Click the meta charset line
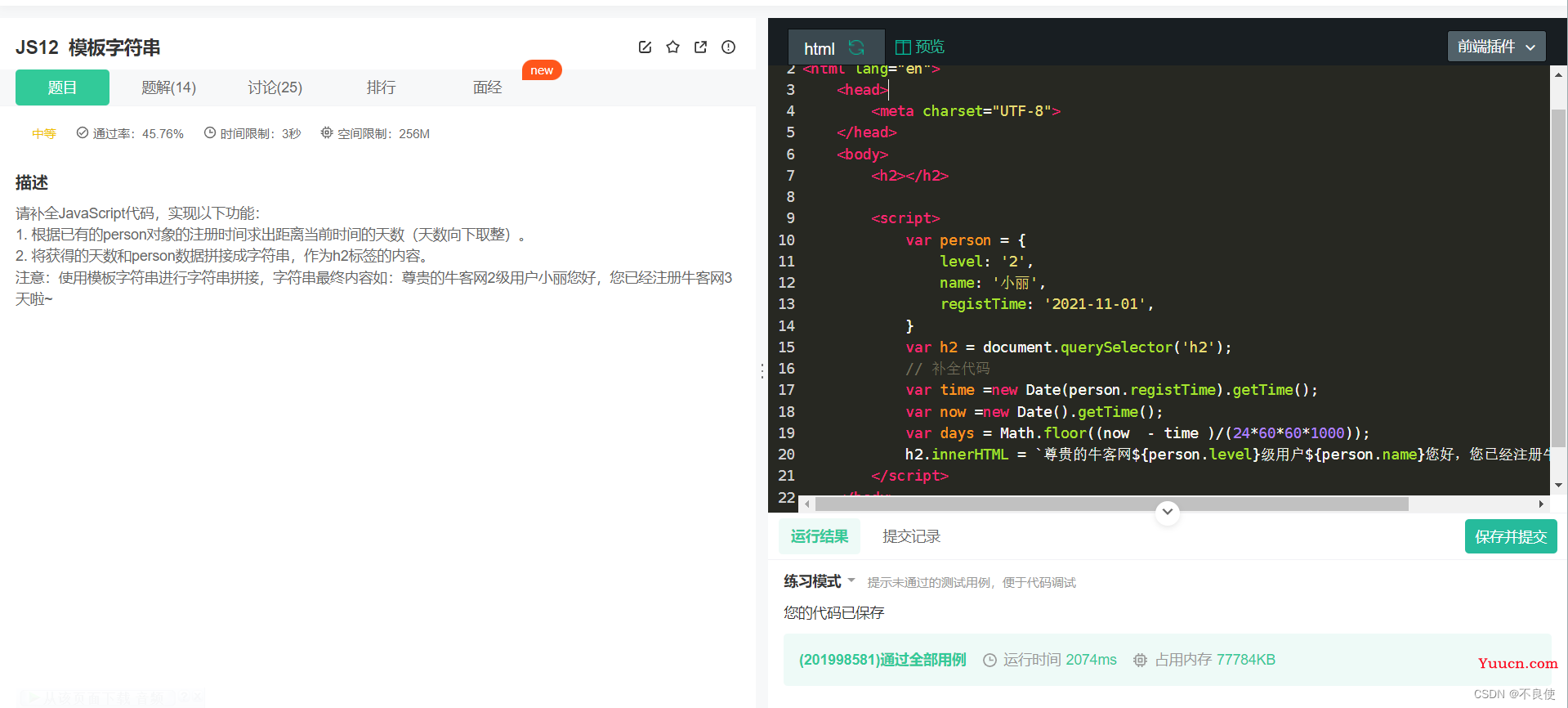The image size is (1568, 708). click(x=966, y=111)
